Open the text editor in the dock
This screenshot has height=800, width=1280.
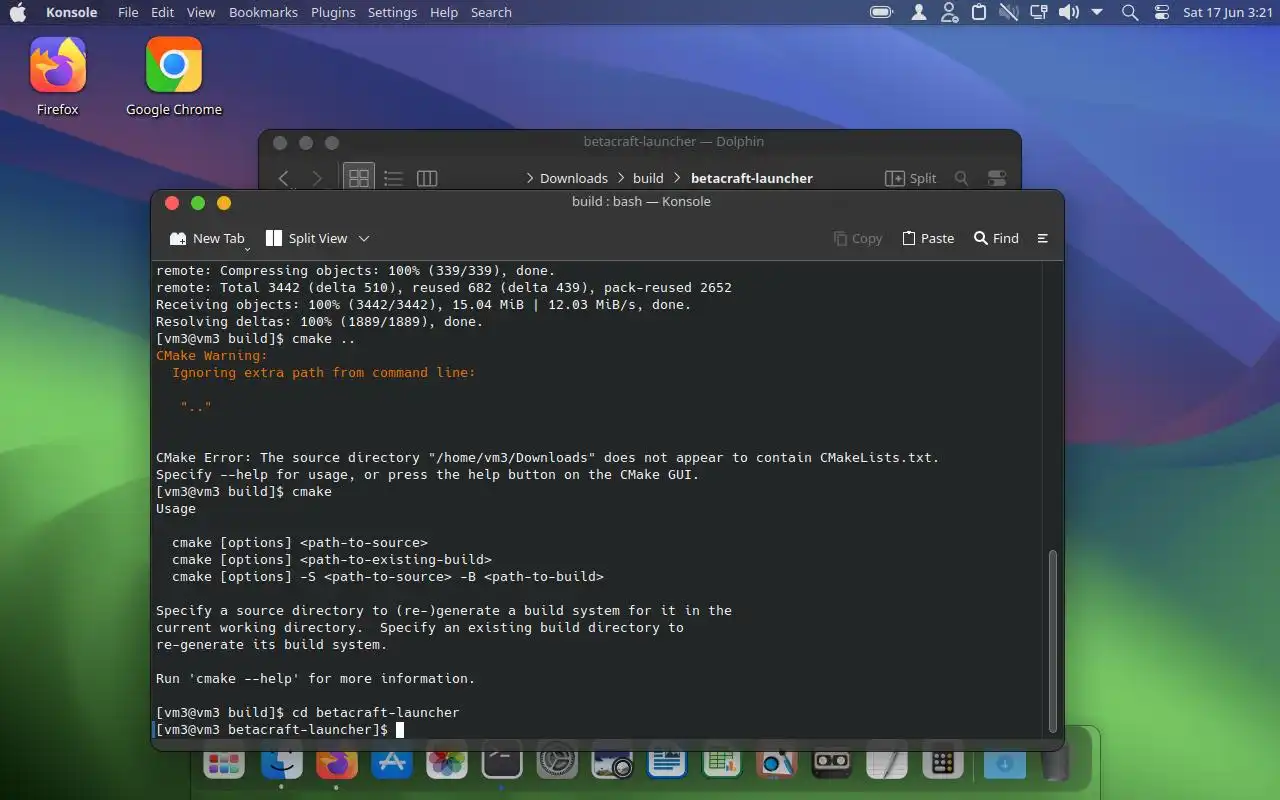(x=887, y=763)
